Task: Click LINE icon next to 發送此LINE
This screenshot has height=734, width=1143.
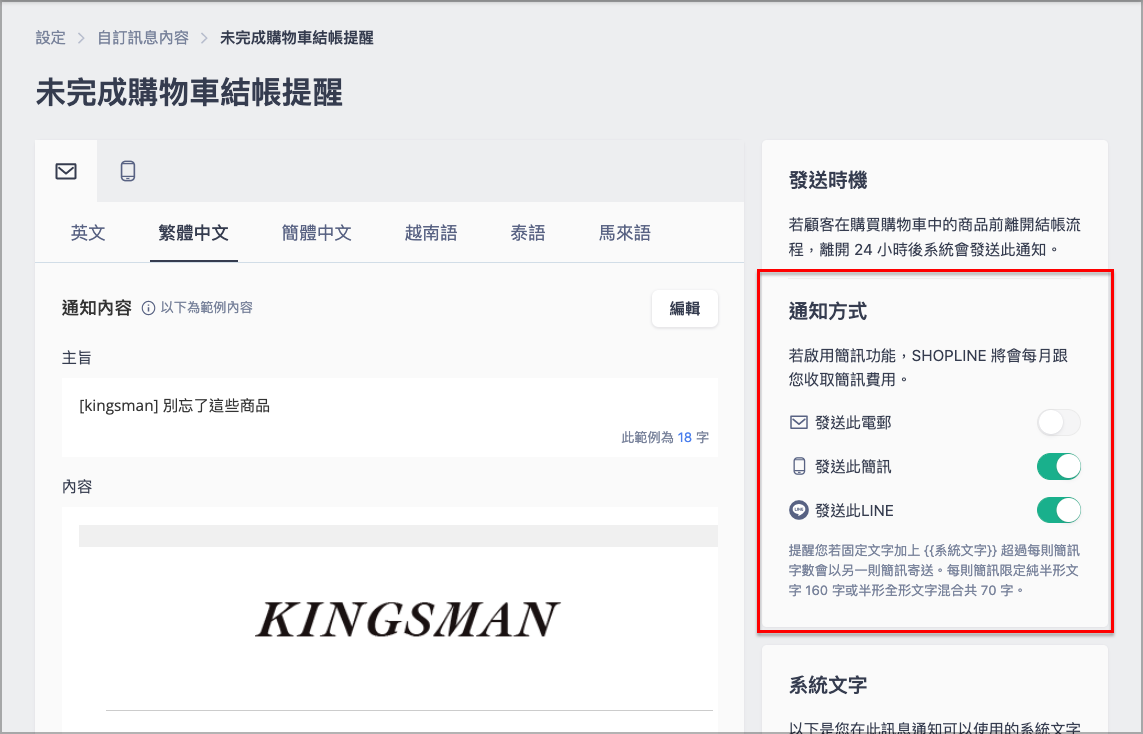Action: (799, 510)
